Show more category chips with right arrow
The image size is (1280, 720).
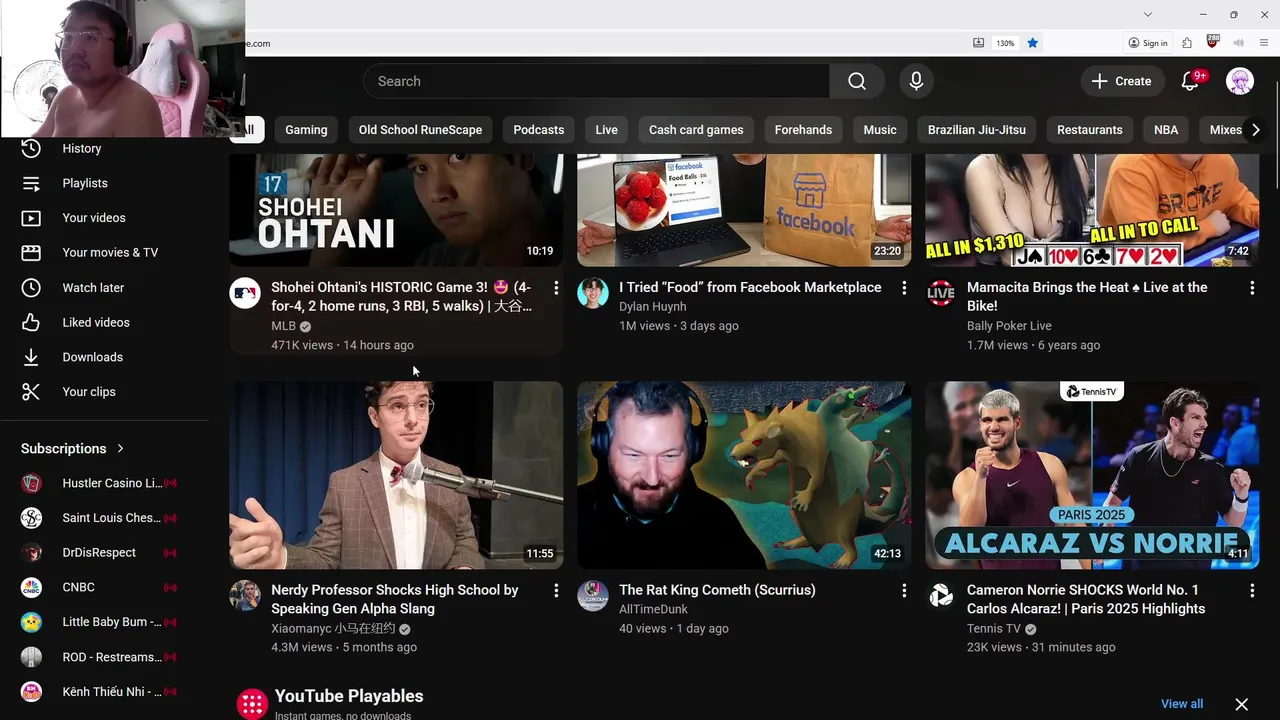[1256, 130]
